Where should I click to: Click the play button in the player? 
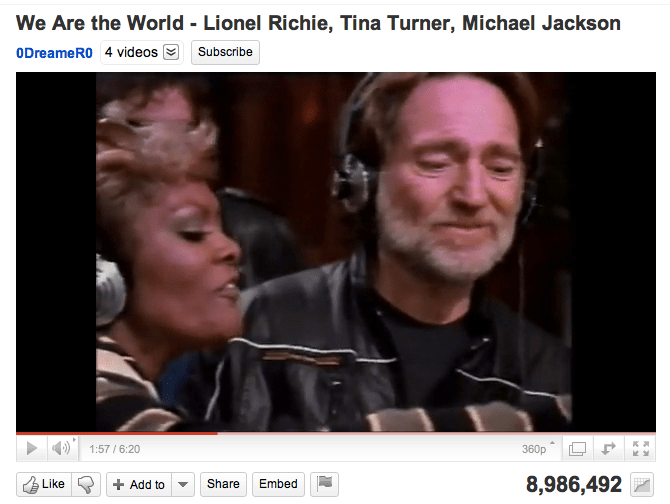click(31, 448)
